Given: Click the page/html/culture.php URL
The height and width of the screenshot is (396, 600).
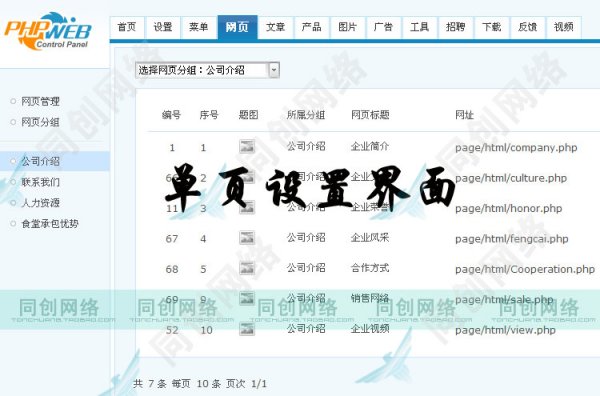Looking at the screenshot, I should pyautogui.click(x=511, y=178).
